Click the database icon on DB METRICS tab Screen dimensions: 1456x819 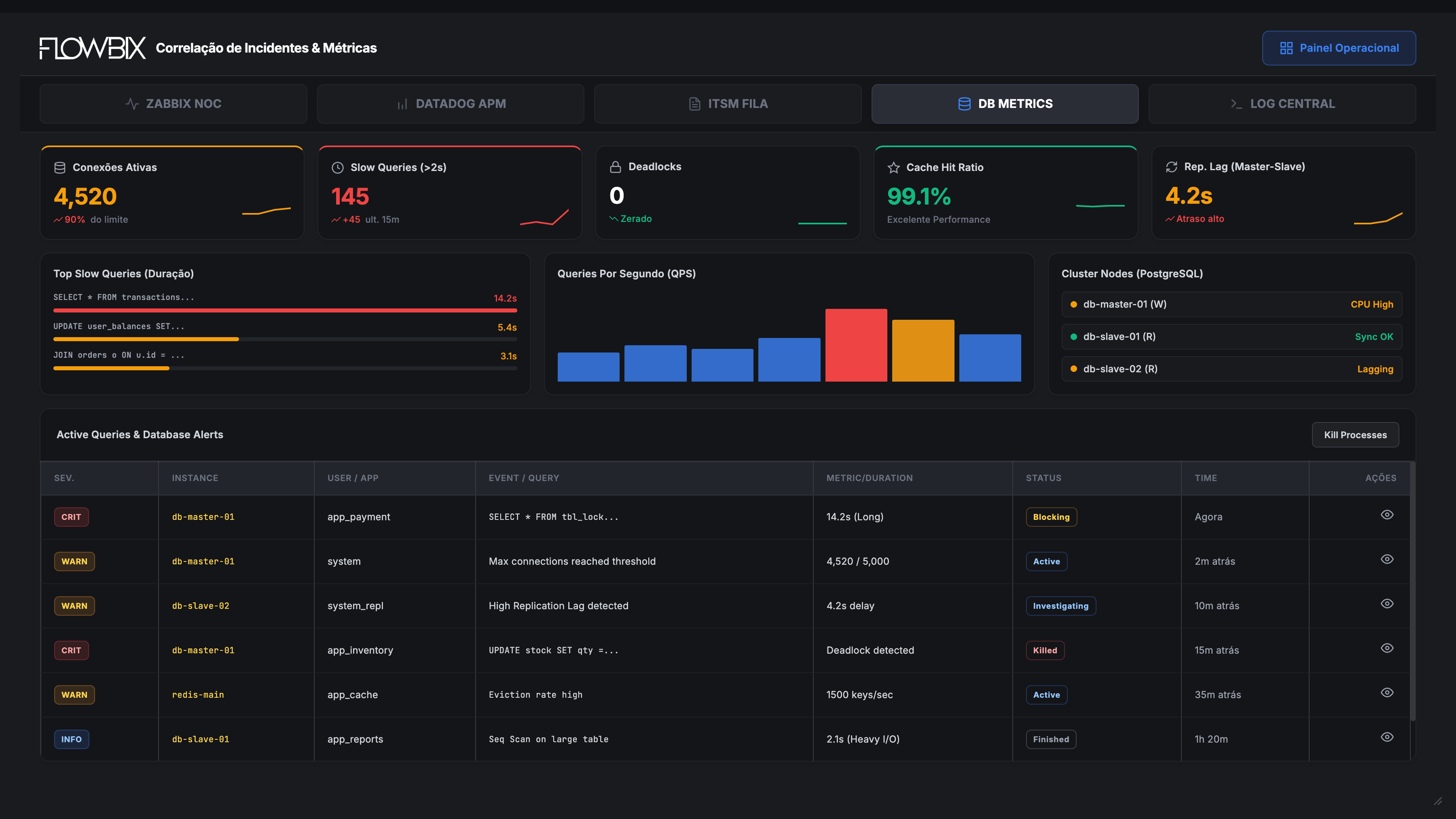click(x=964, y=104)
